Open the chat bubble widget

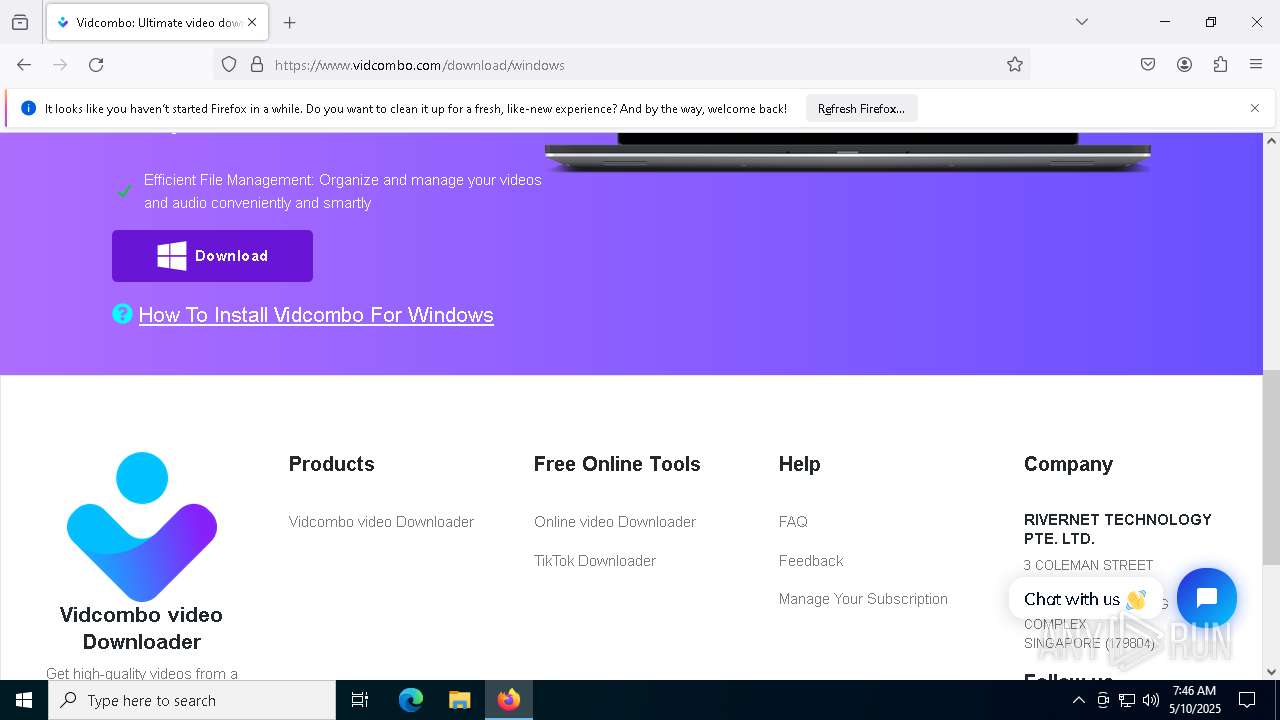click(x=1207, y=598)
